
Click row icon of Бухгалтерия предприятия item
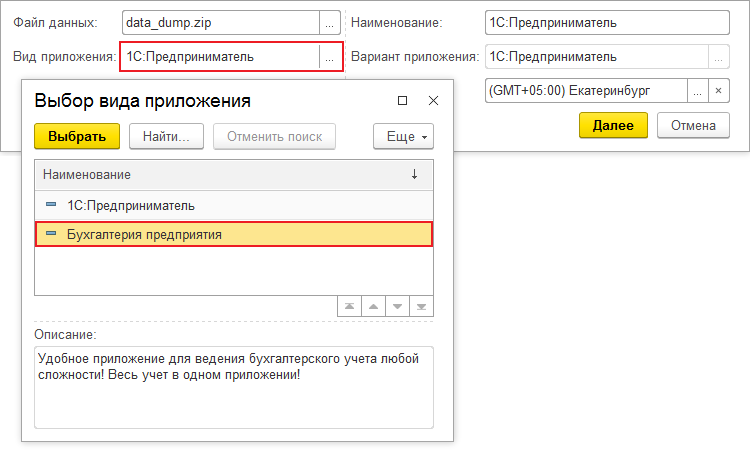(x=51, y=233)
